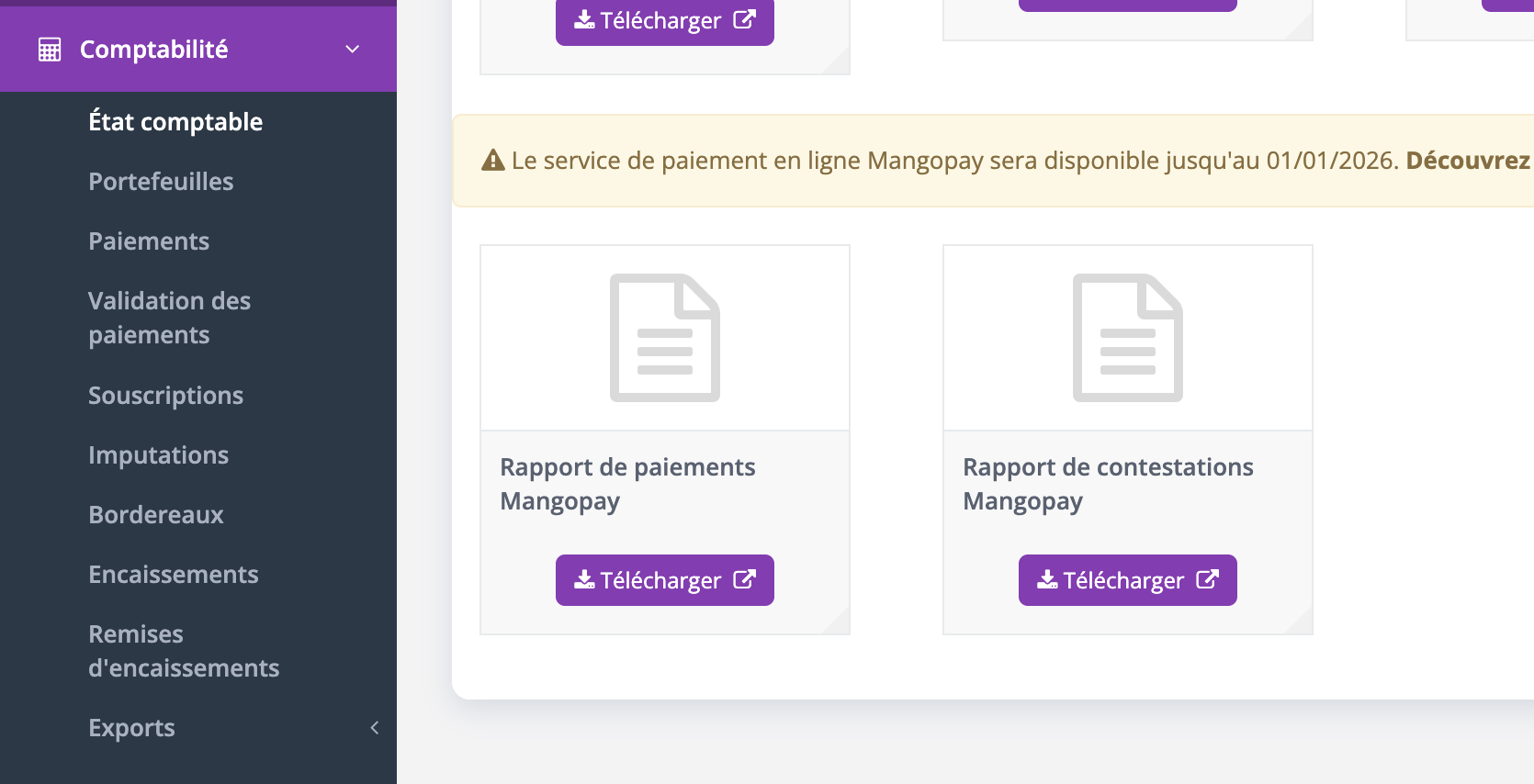The width and height of the screenshot is (1534, 784).
Task: Click the Comptabilité calculator grid icon
Action: [x=50, y=50]
